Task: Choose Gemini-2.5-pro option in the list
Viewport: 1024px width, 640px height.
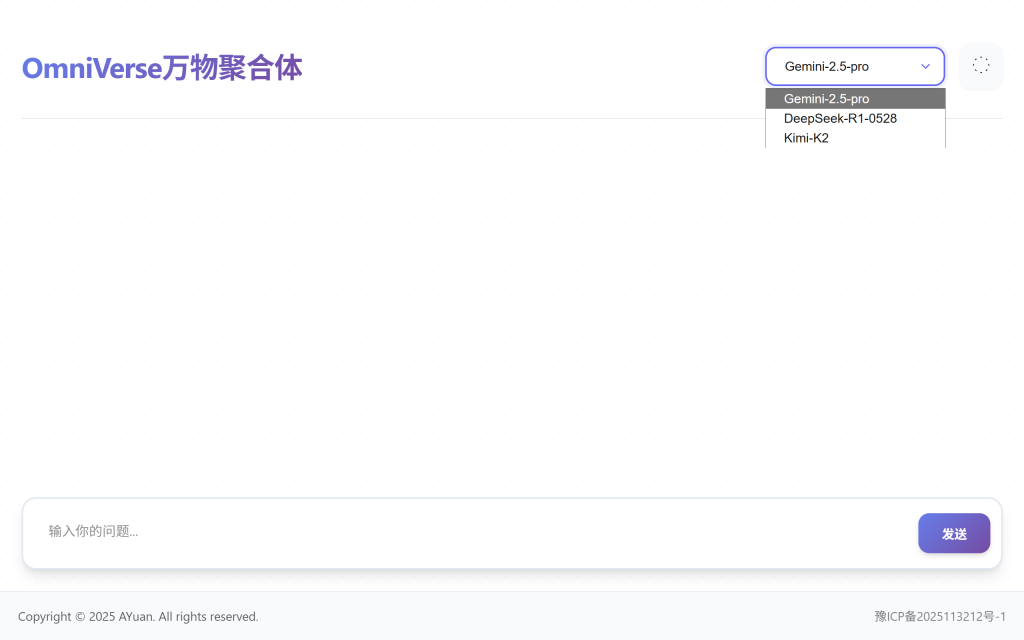Action: pyautogui.click(x=855, y=99)
